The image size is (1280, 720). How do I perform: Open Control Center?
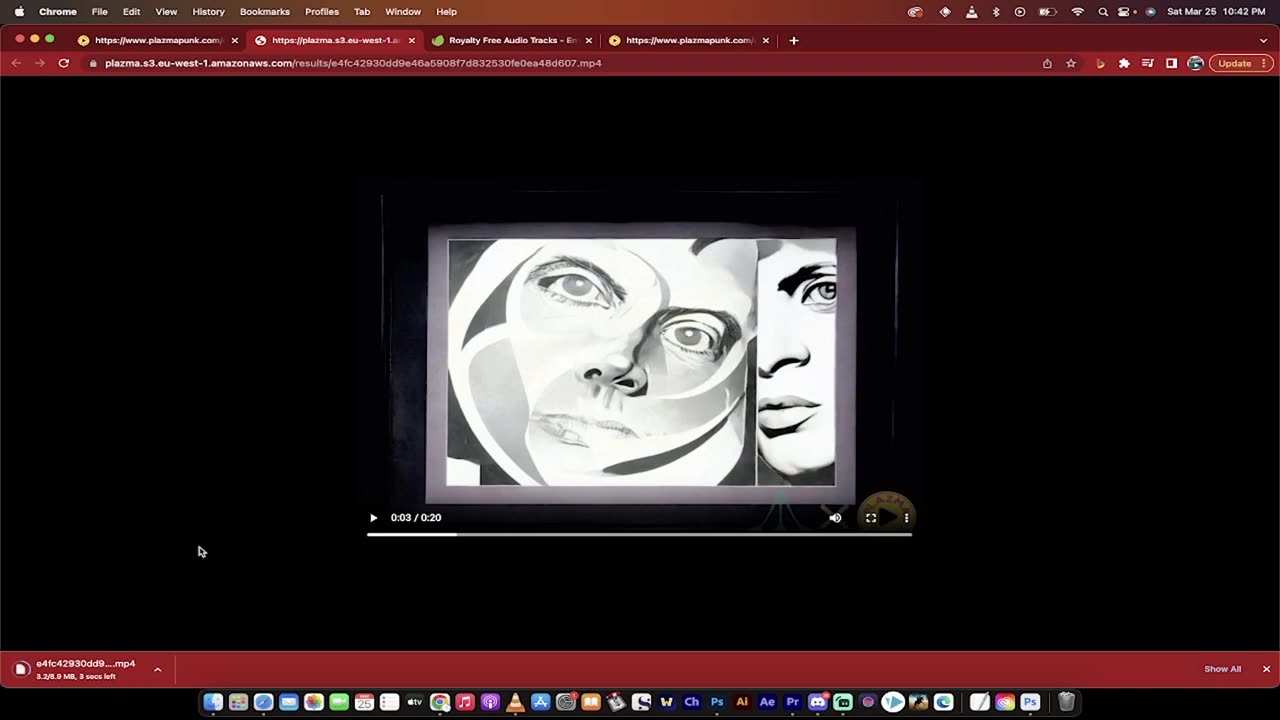(x=1125, y=12)
